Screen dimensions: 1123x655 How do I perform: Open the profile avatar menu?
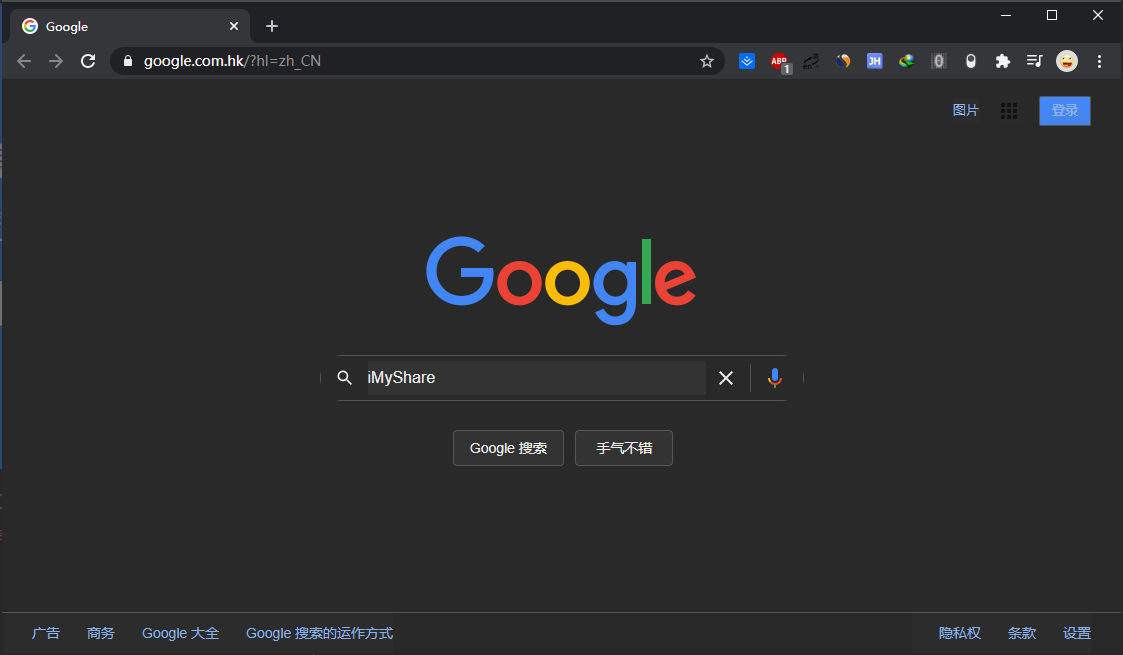[x=1067, y=61]
